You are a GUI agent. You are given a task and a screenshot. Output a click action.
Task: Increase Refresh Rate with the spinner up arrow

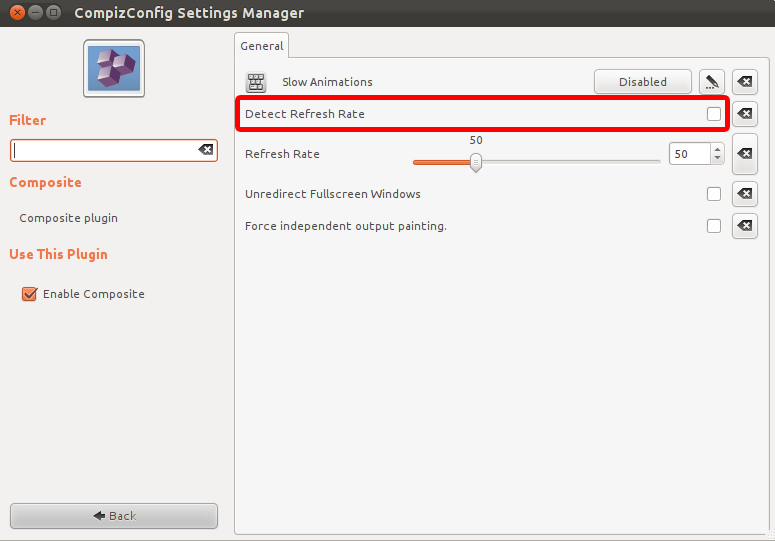[717, 149]
